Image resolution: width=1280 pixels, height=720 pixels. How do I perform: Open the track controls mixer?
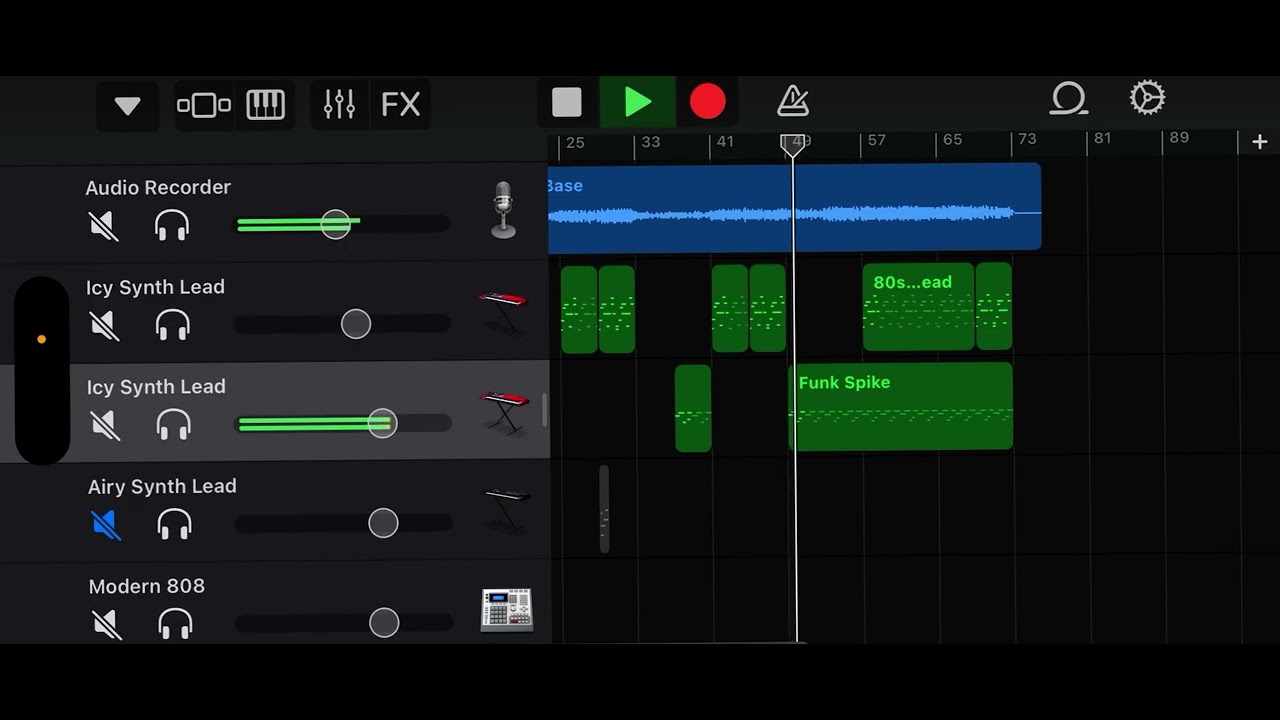coord(340,104)
